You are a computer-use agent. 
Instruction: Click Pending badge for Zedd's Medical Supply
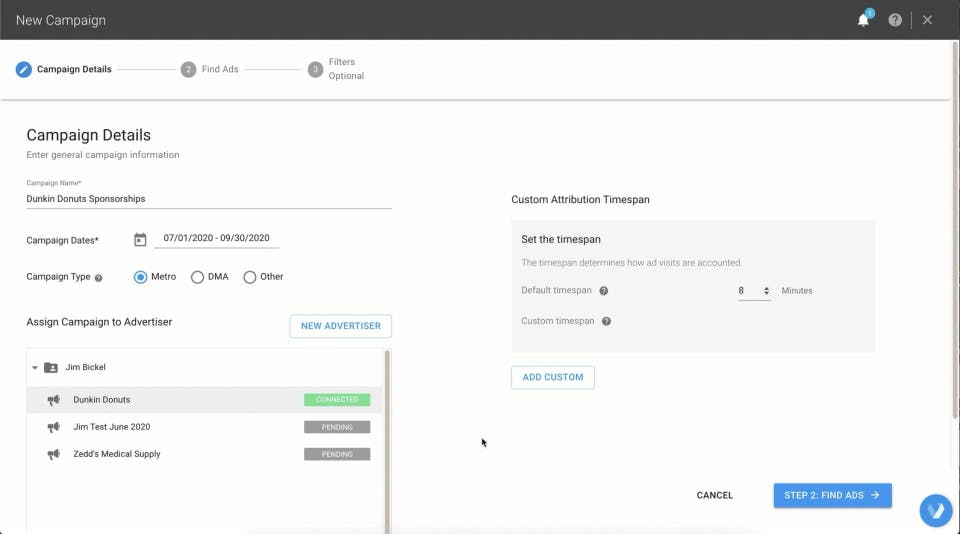[x=337, y=454]
